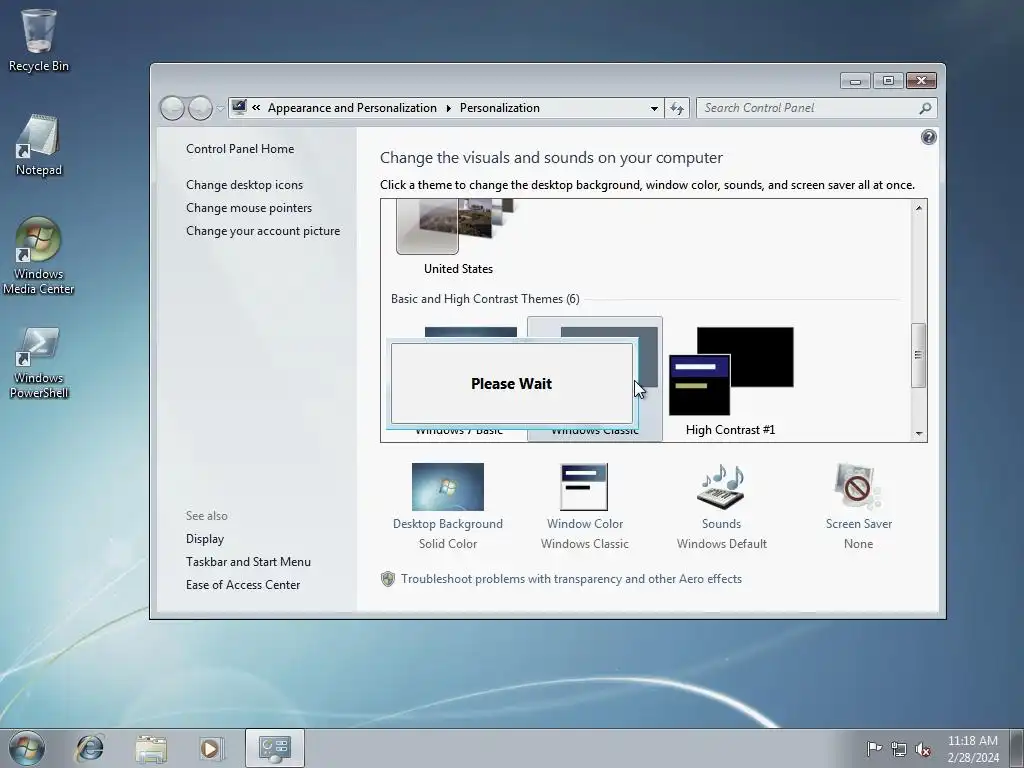Click the network tray icon

click(899, 748)
